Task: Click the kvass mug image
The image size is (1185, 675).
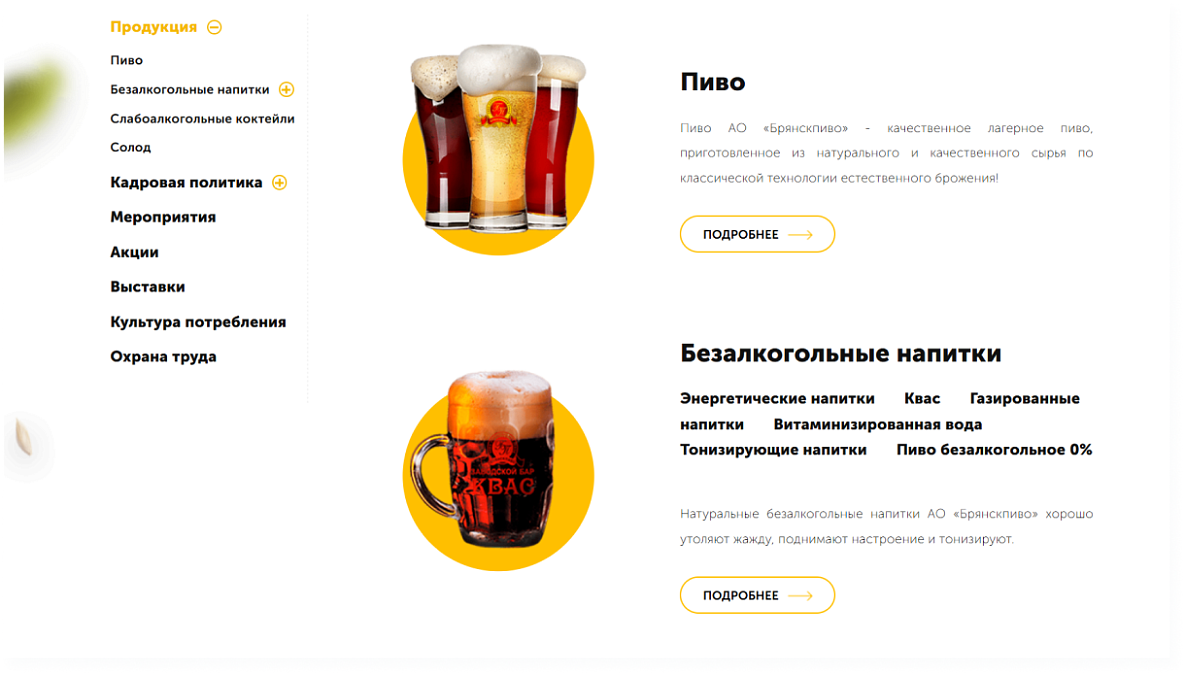Action: pyautogui.click(x=498, y=469)
